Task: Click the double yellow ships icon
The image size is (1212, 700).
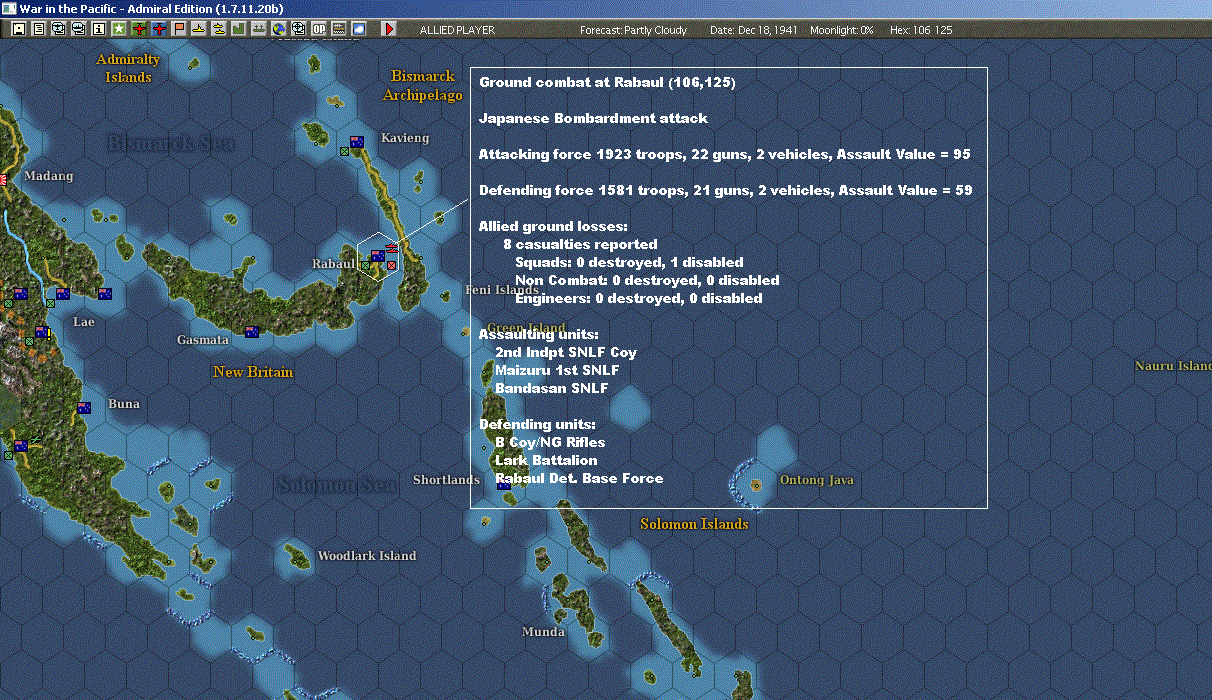Action: 218,29
